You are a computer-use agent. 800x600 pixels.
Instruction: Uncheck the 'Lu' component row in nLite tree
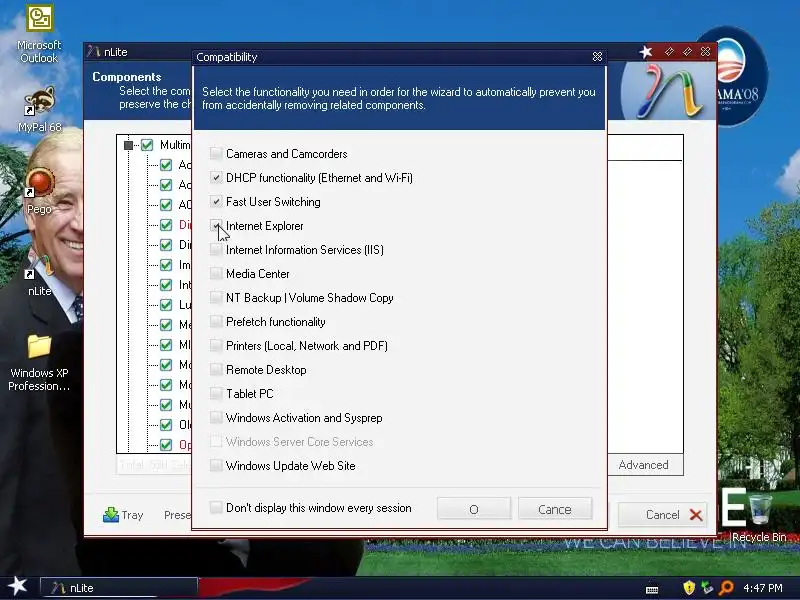[x=166, y=305]
